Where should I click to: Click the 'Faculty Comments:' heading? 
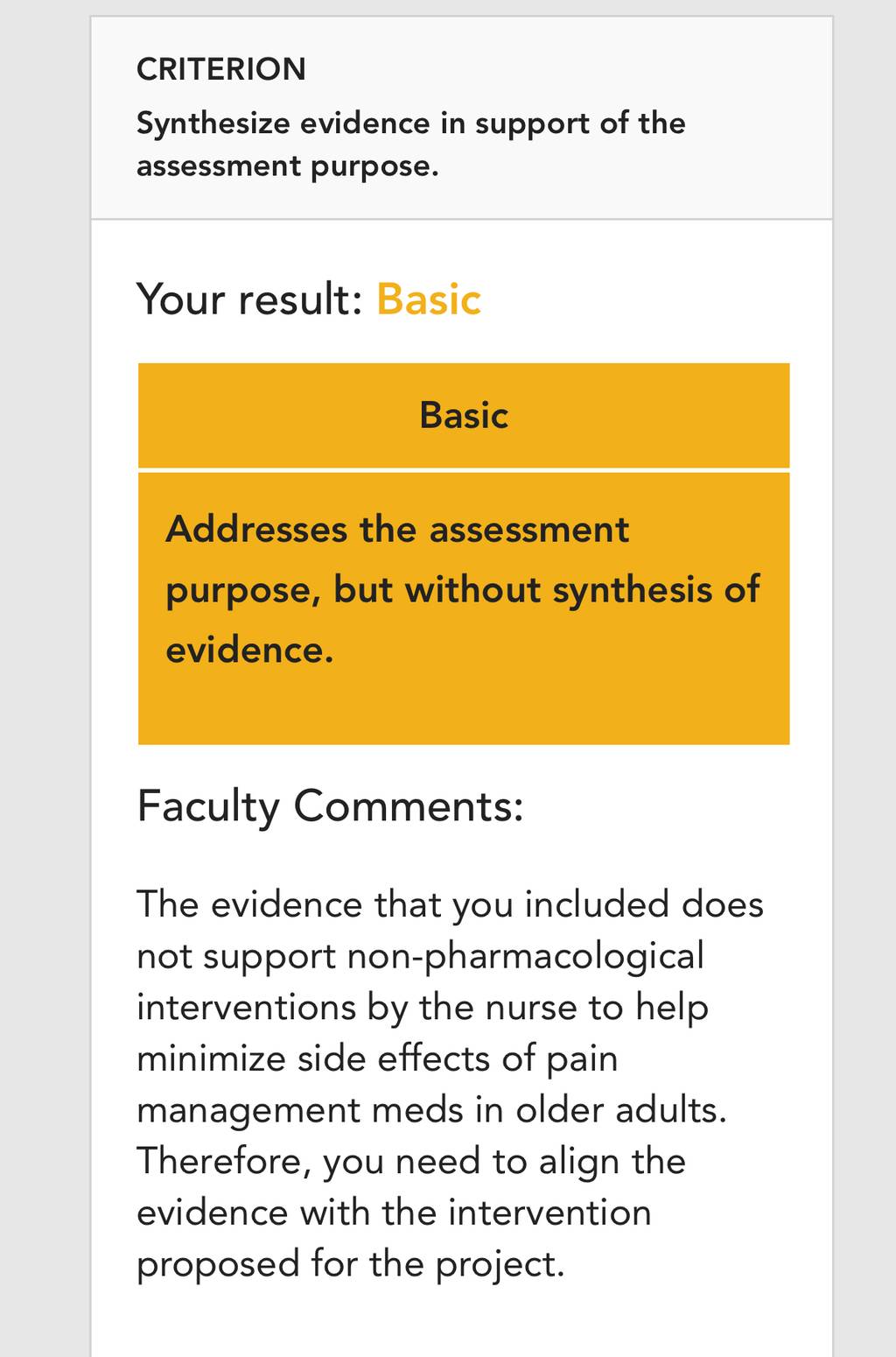tap(330, 806)
